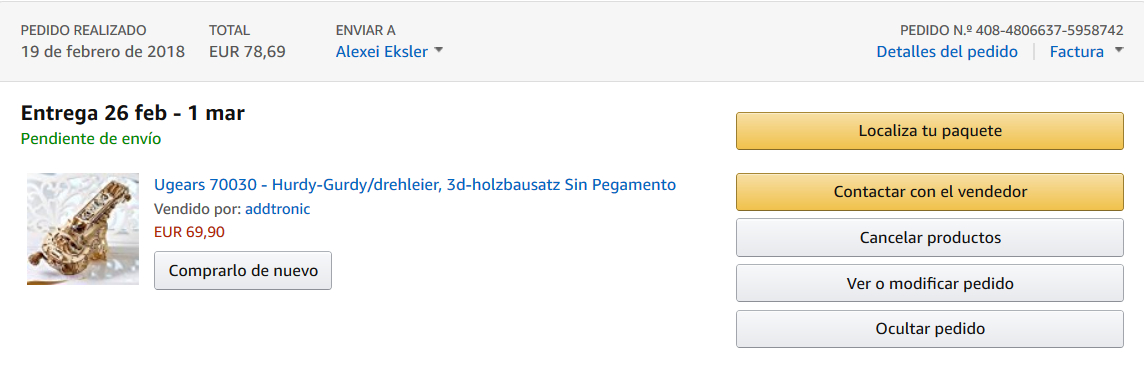Select the Cancelar productos button
This screenshot has height=371, width=1144.
930,238
